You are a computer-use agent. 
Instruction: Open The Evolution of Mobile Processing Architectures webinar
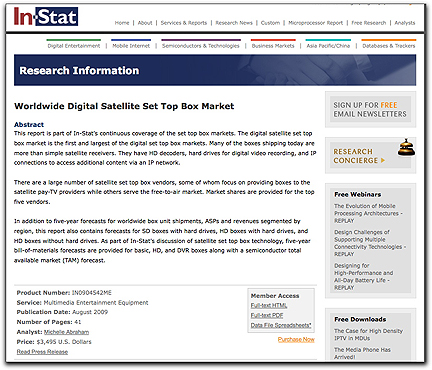(368, 213)
